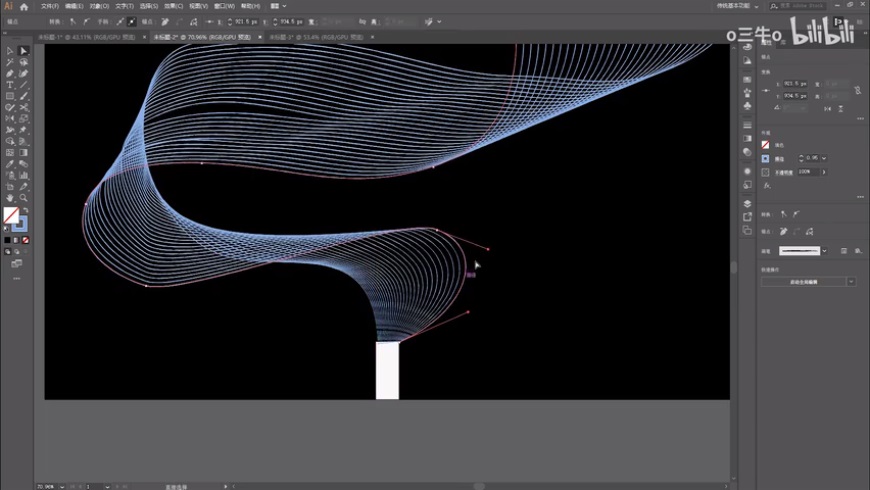Set color to None in toolbar
870x490 pixels.
[x=26, y=240]
